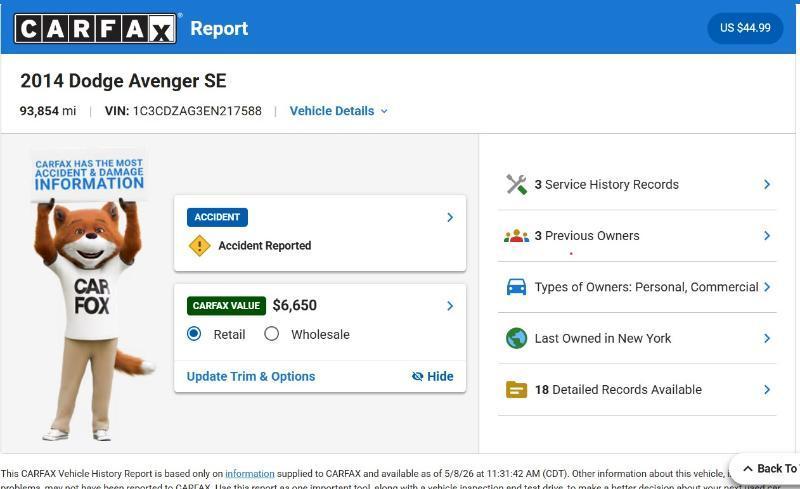Open Accident card chevron arrow
Image resolution: width=800 pixels, height=489 pixels.
(x=450, y=217)
